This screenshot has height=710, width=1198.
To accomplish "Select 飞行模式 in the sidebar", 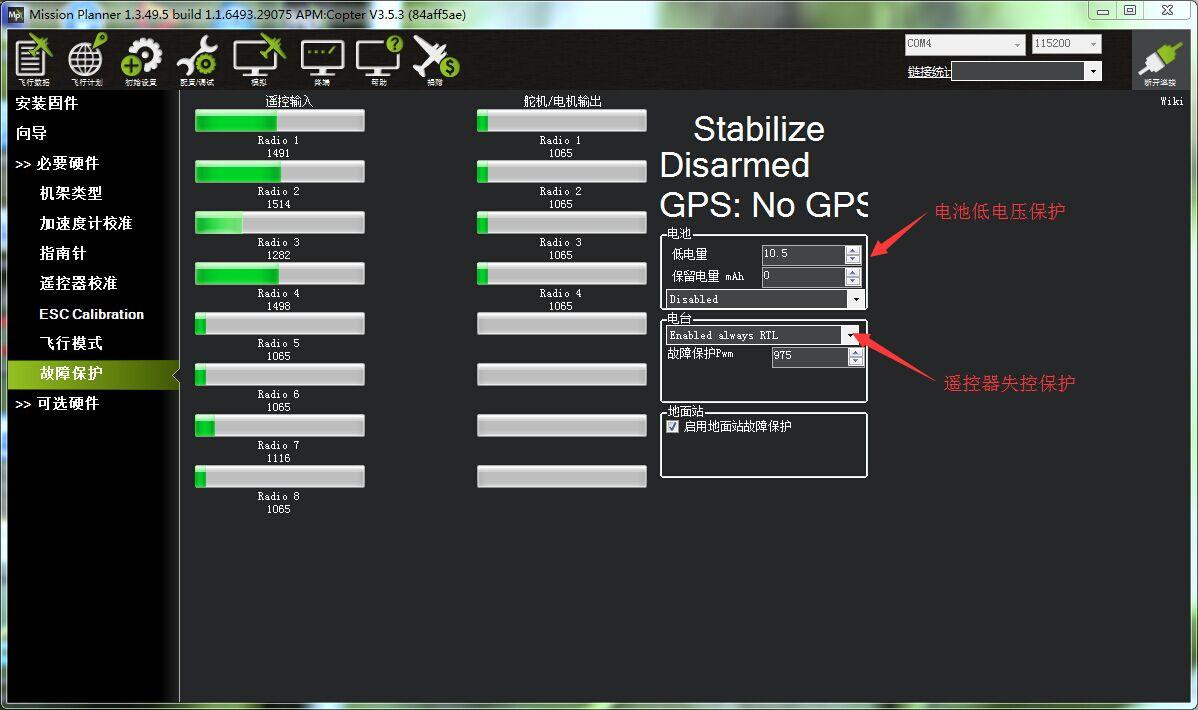I will tap(71, 343).
